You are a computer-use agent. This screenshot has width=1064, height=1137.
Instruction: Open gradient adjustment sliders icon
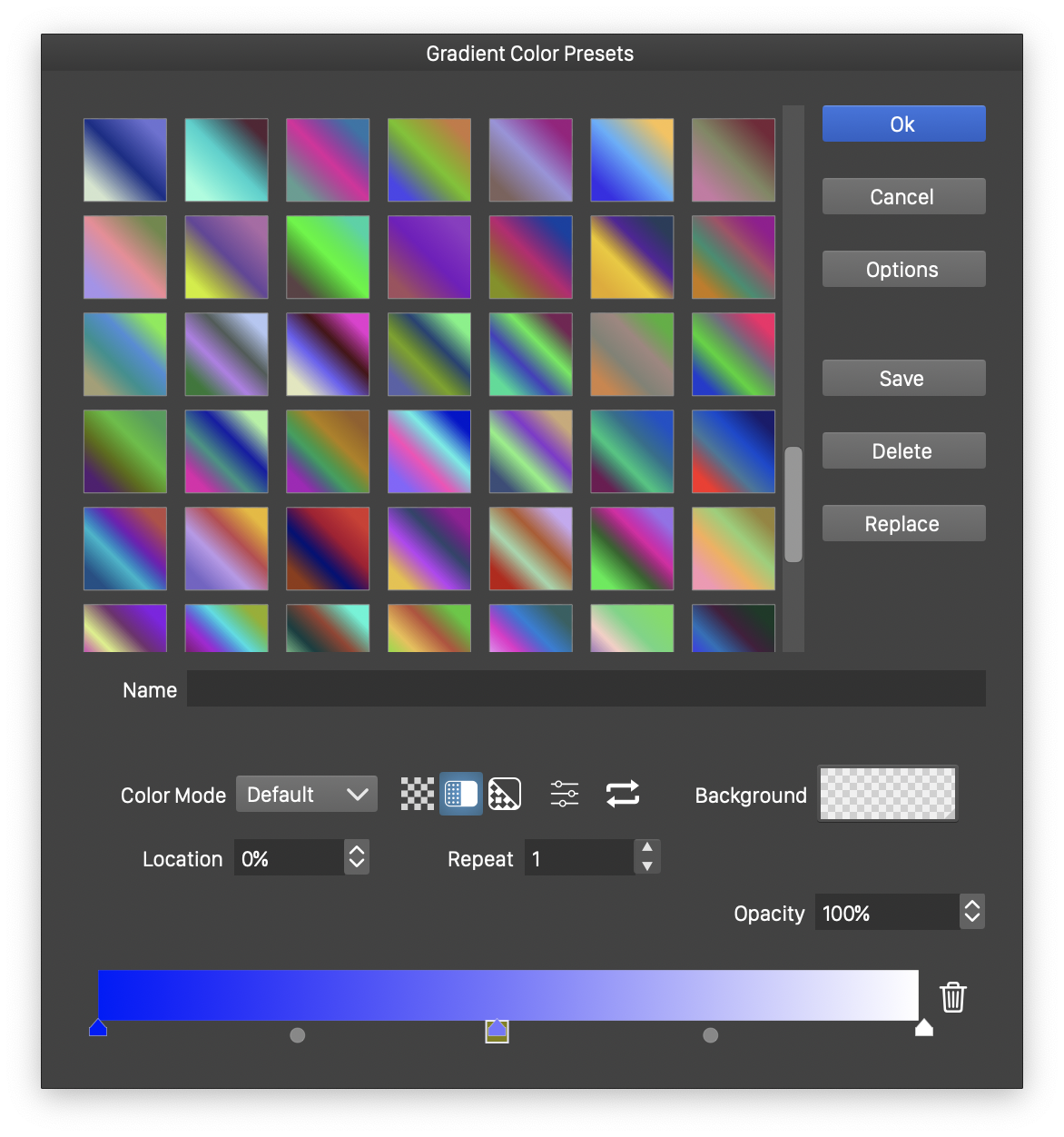point(564,795)
